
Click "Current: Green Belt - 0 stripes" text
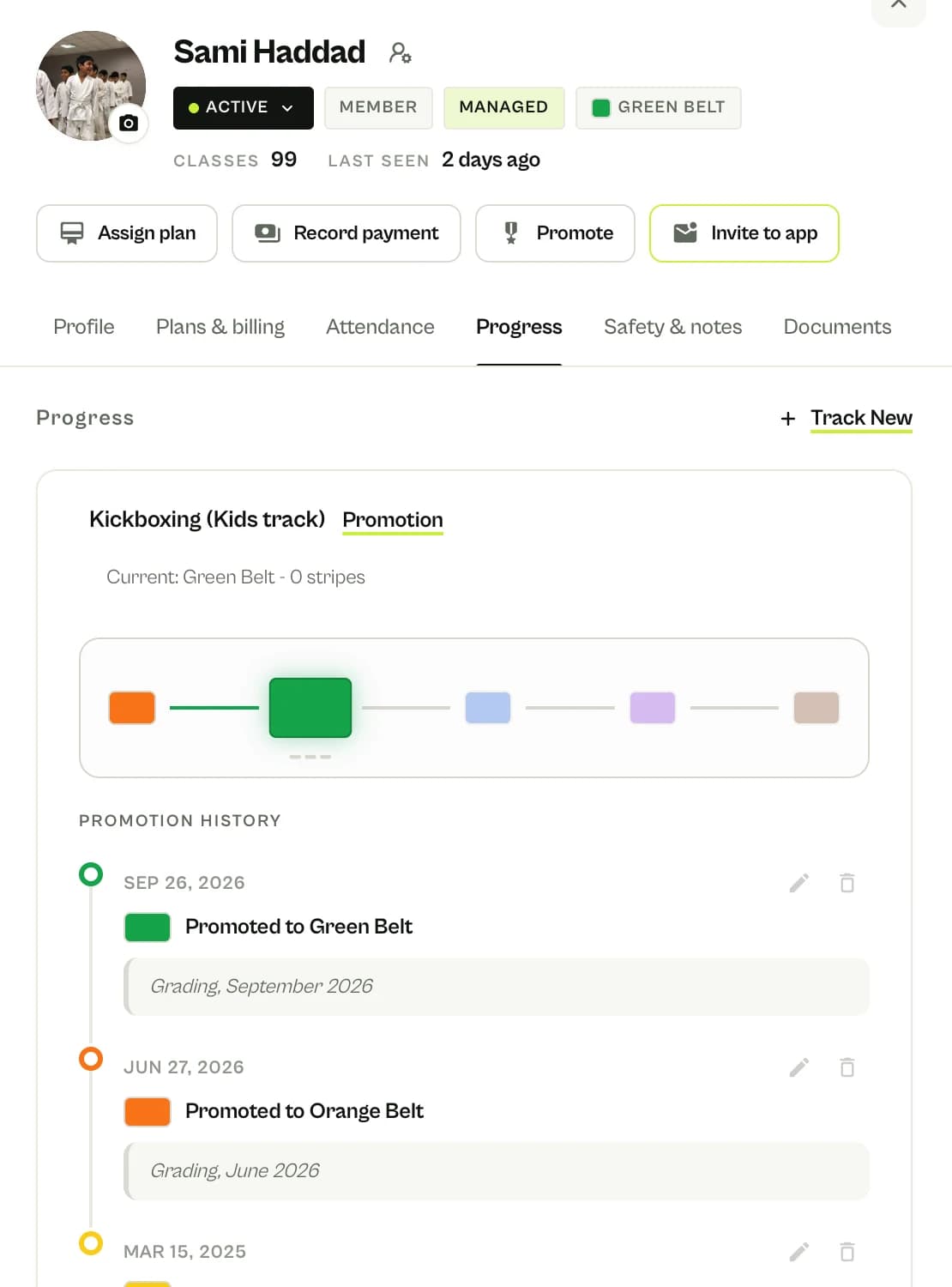pos(236,577)
